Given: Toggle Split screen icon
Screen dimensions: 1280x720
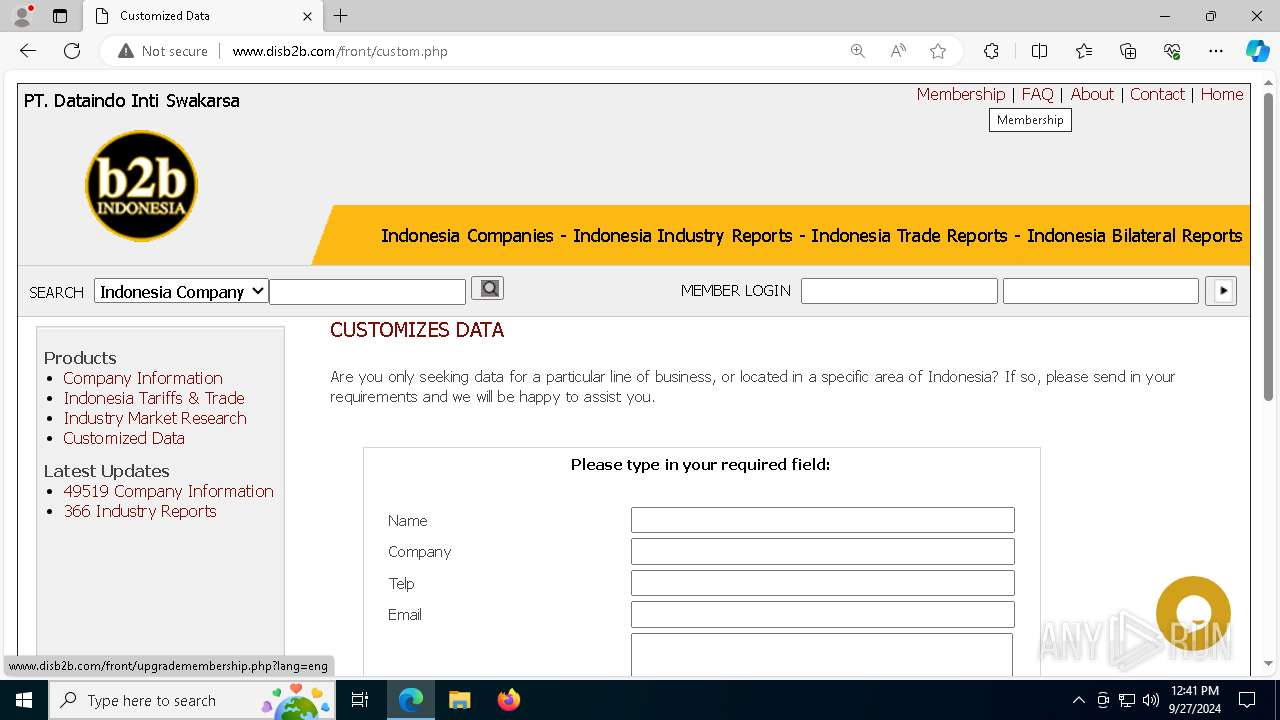Looking at the screenshot, I should pyautogui.click(x=1039, y=51).
